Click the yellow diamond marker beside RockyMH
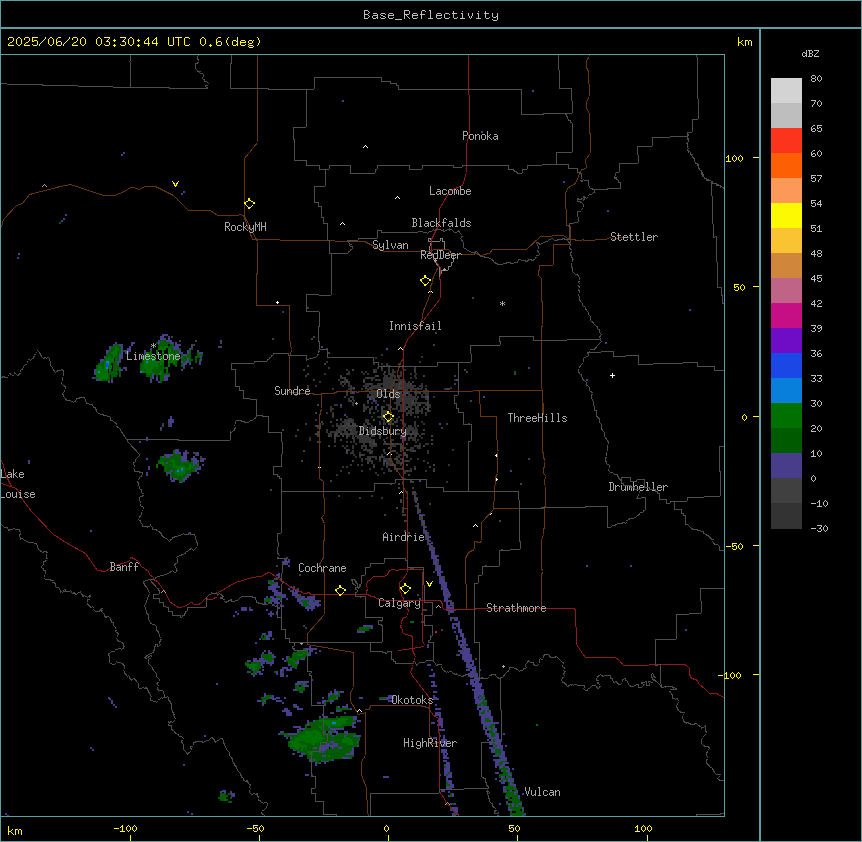Screen dimensions: 862x842 tap(249, 204)
